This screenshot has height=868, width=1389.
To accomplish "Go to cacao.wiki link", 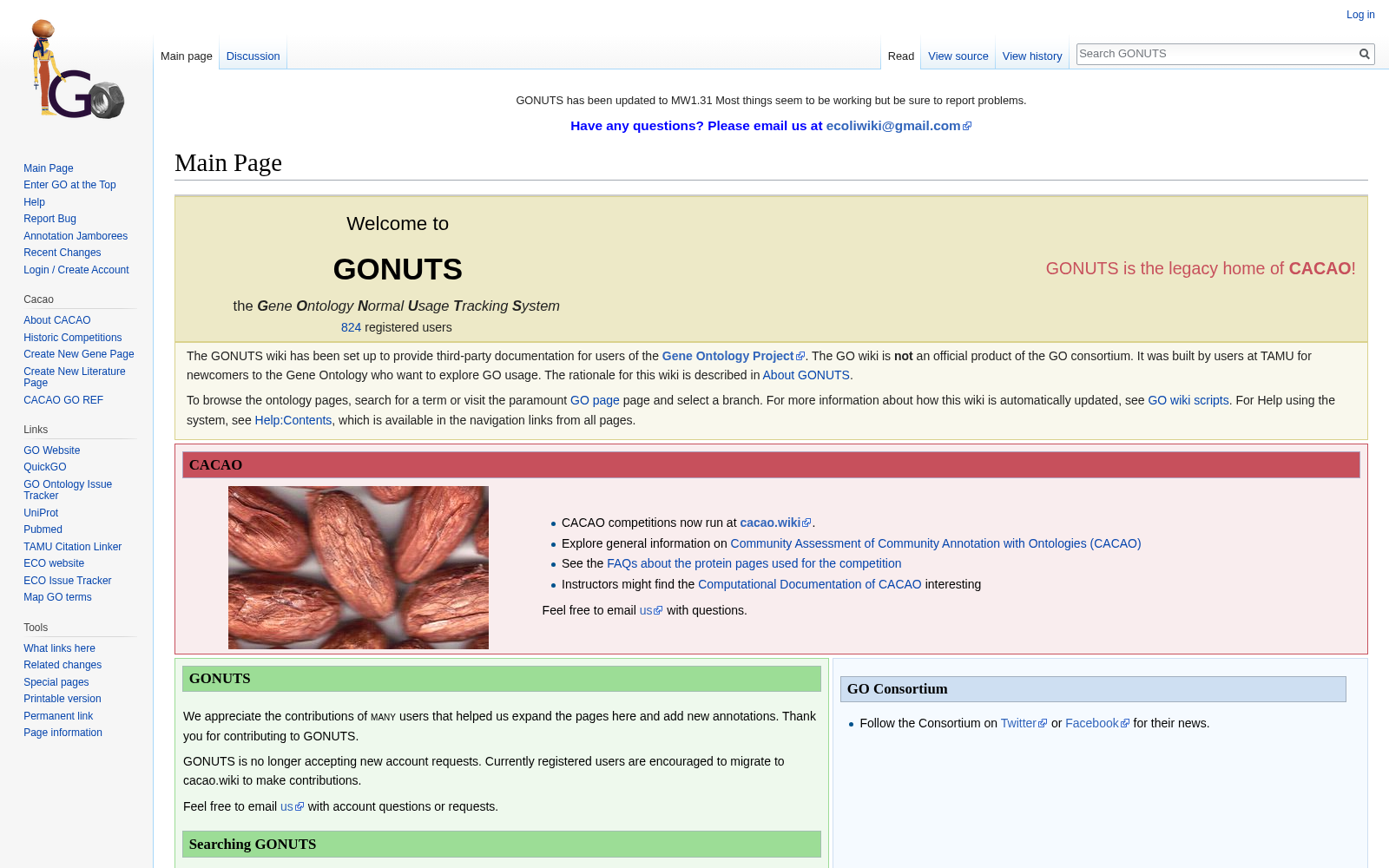I will (x=775, y=523).
